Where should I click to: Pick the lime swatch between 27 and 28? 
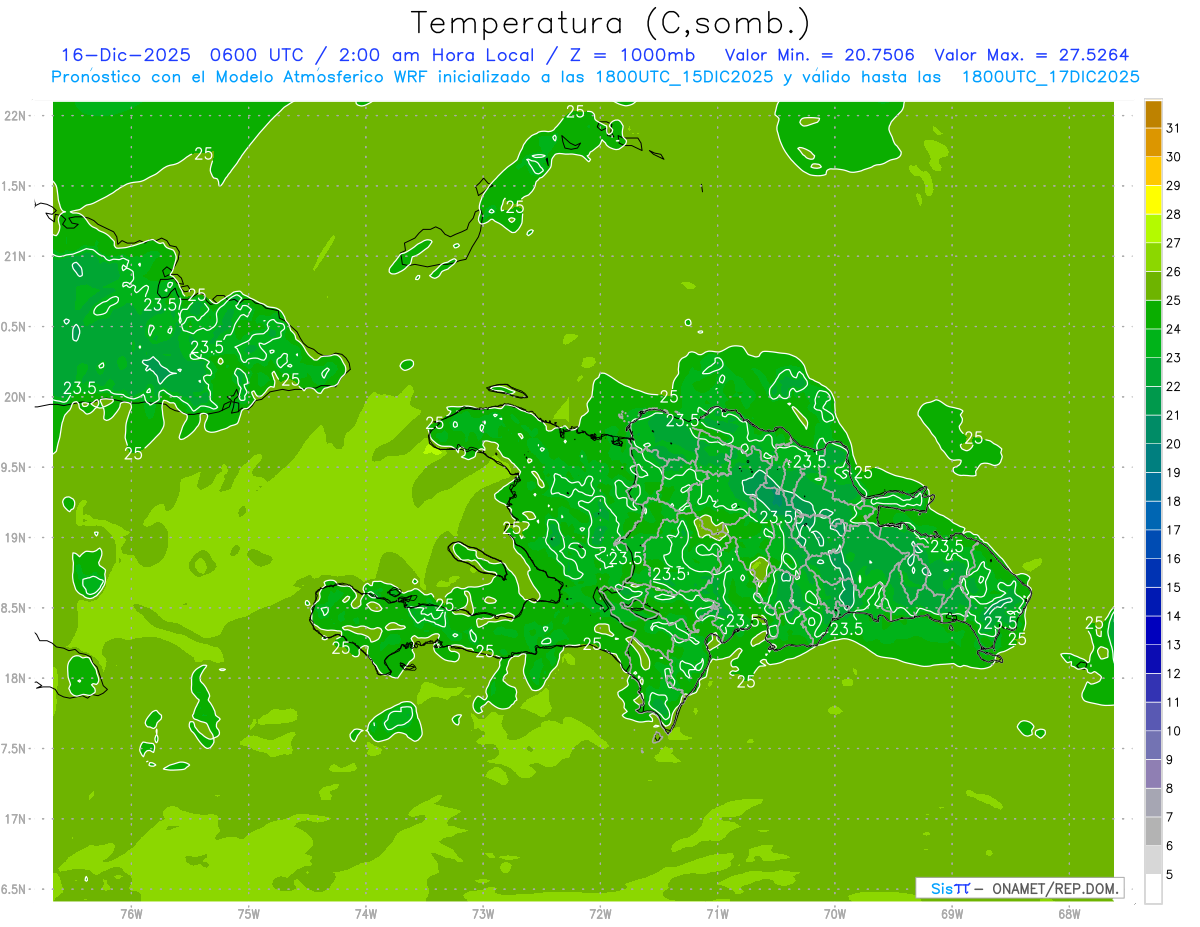click(x=1153, y=229)
